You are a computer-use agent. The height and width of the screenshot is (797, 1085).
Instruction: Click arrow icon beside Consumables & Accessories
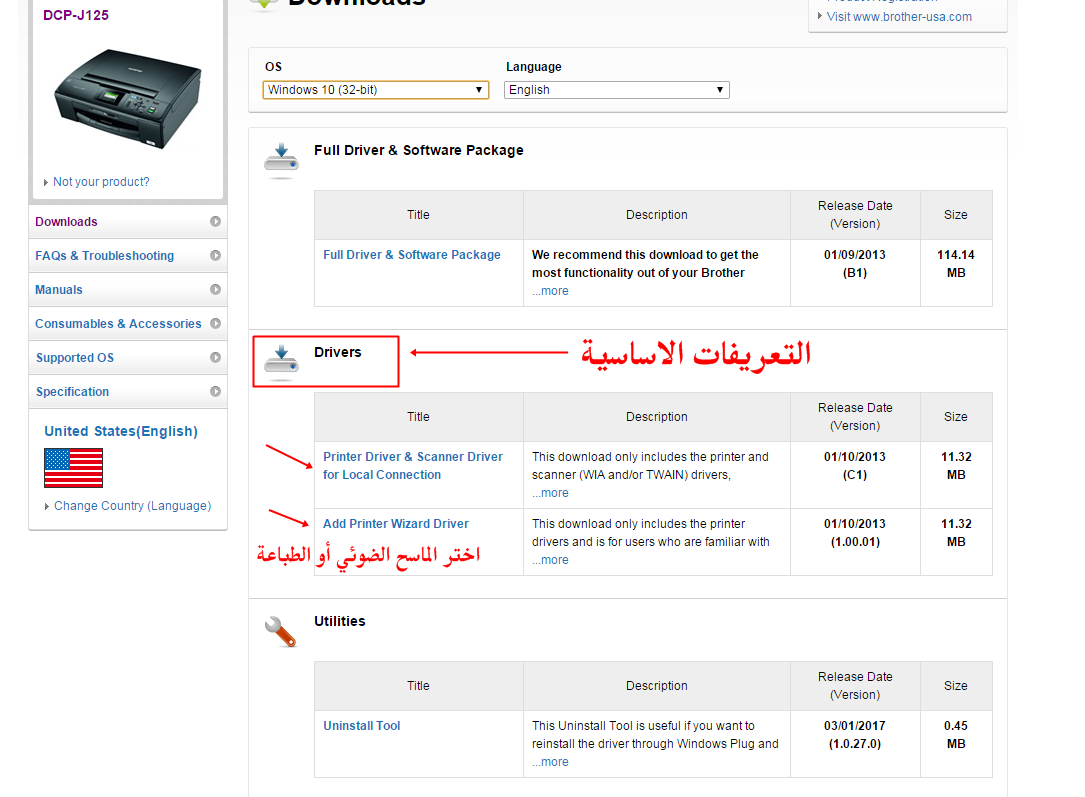coord(215,323)
